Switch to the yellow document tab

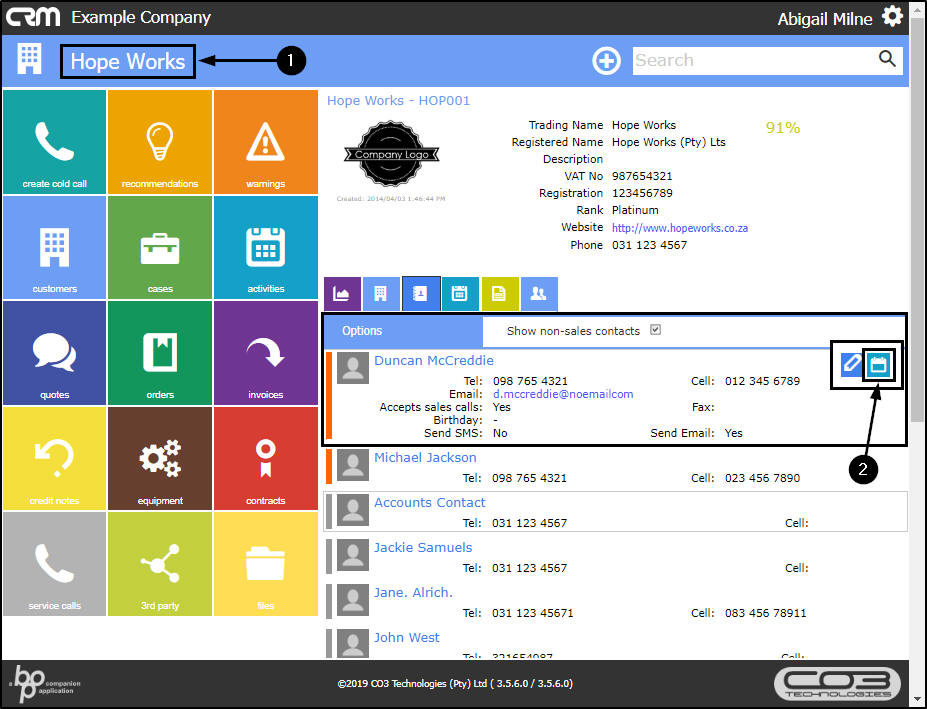pyautogui.click(x=500, y=293)
